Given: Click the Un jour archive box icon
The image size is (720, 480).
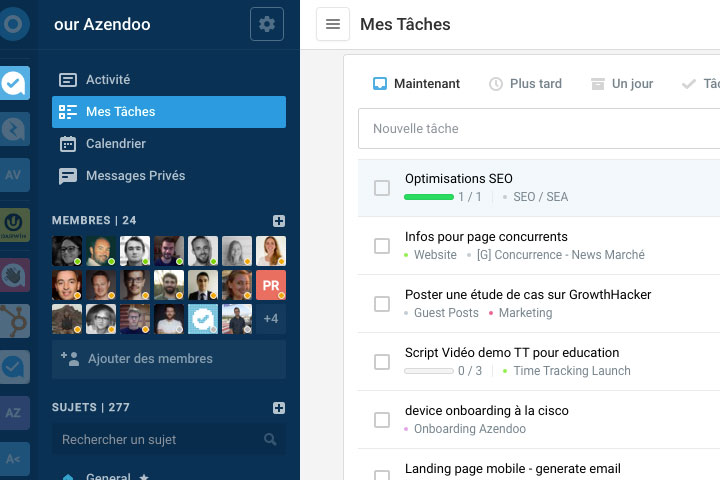Looking at the screenshot, I should point(597,84).
